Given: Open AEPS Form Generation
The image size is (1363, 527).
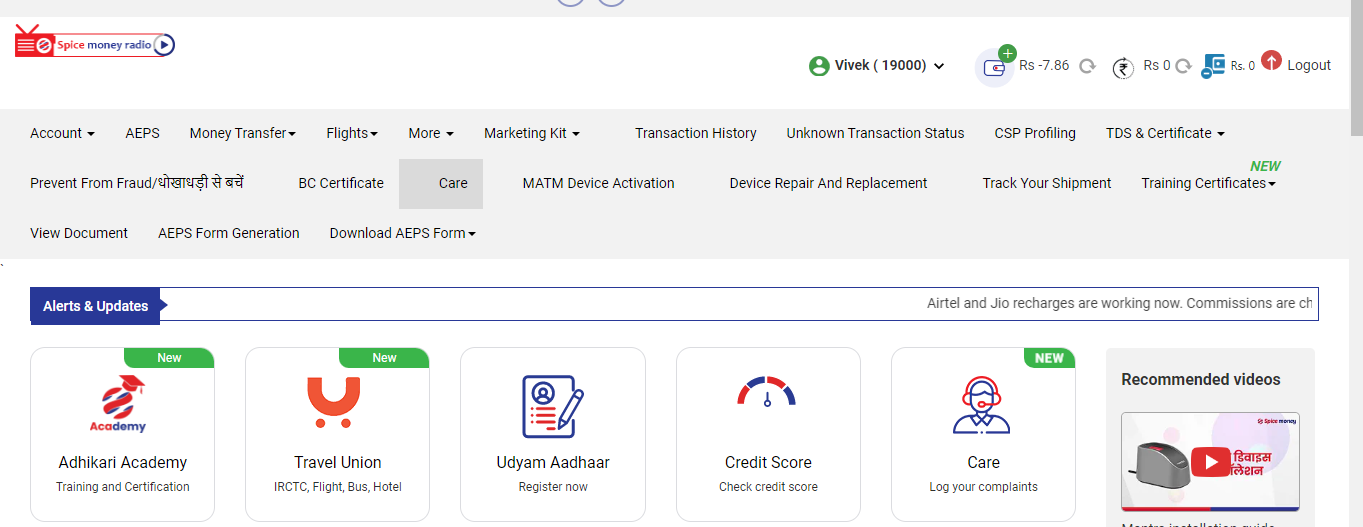Looking at the screenshot, I should tap(229, 233).
